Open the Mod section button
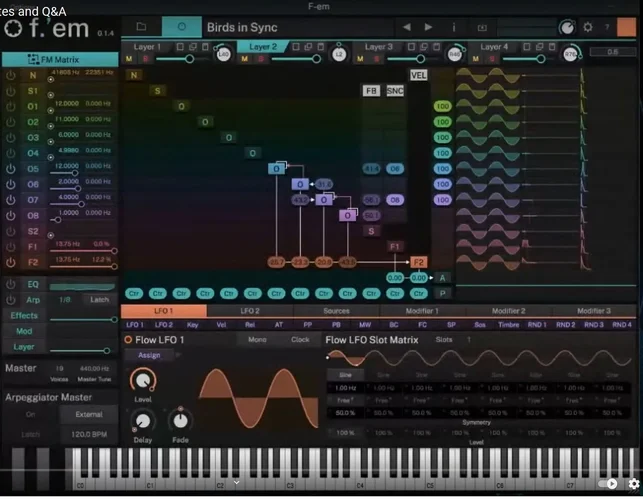Image resolution: width=643 pixels, height=500 pixels. tap(24, 331)
